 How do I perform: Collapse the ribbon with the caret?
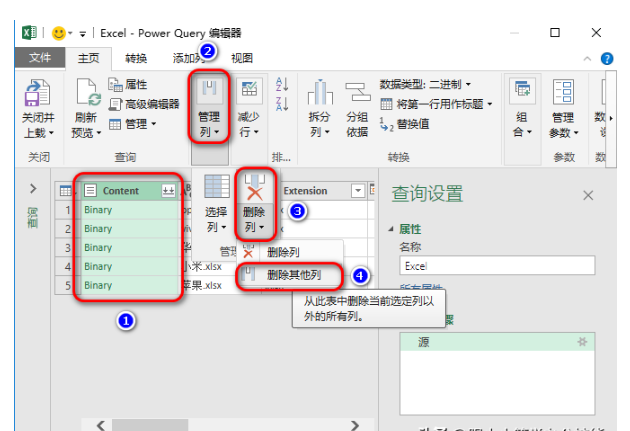click(587, 59)
